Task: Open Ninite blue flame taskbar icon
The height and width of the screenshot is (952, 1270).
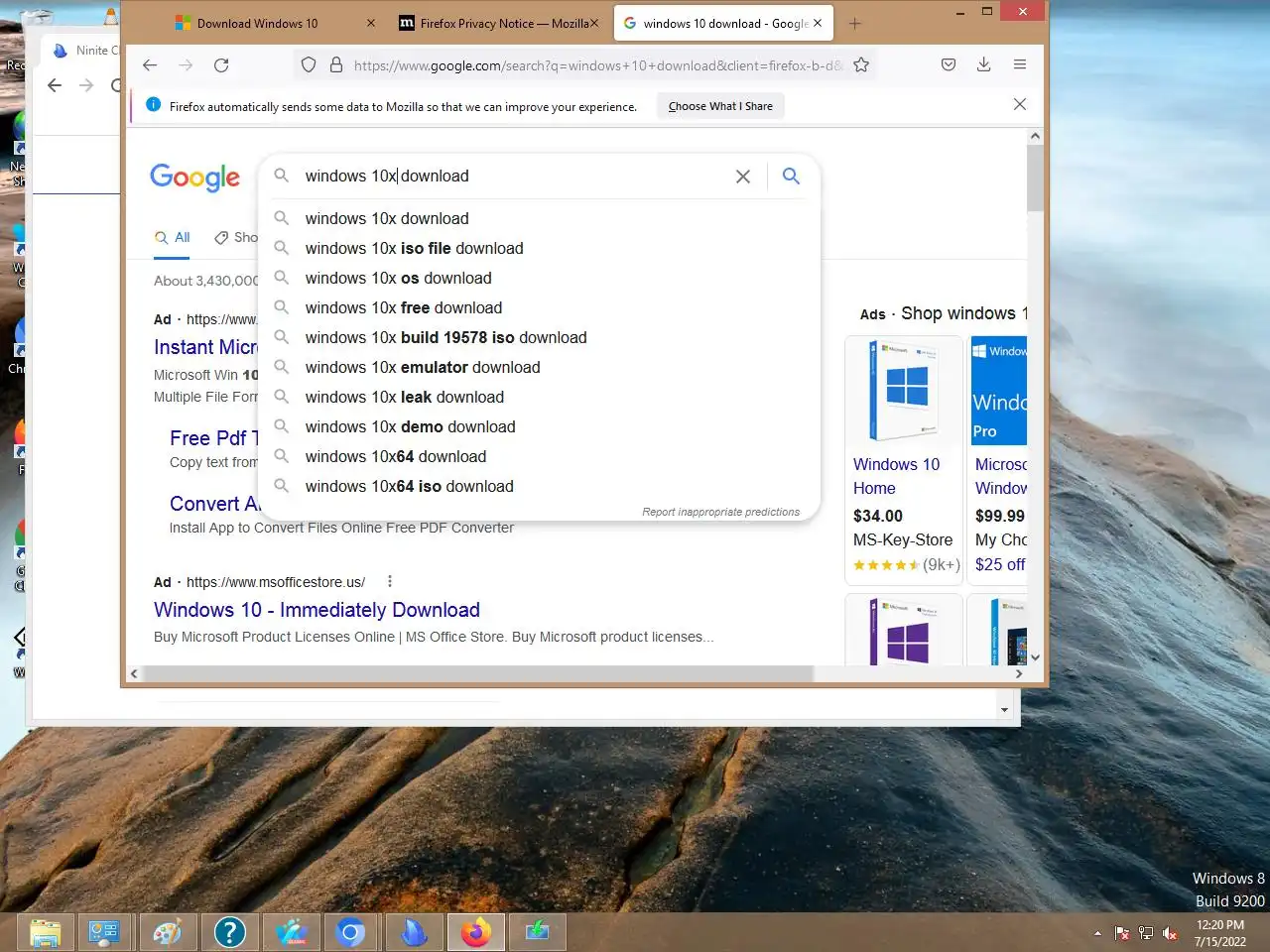Action: 414,932
